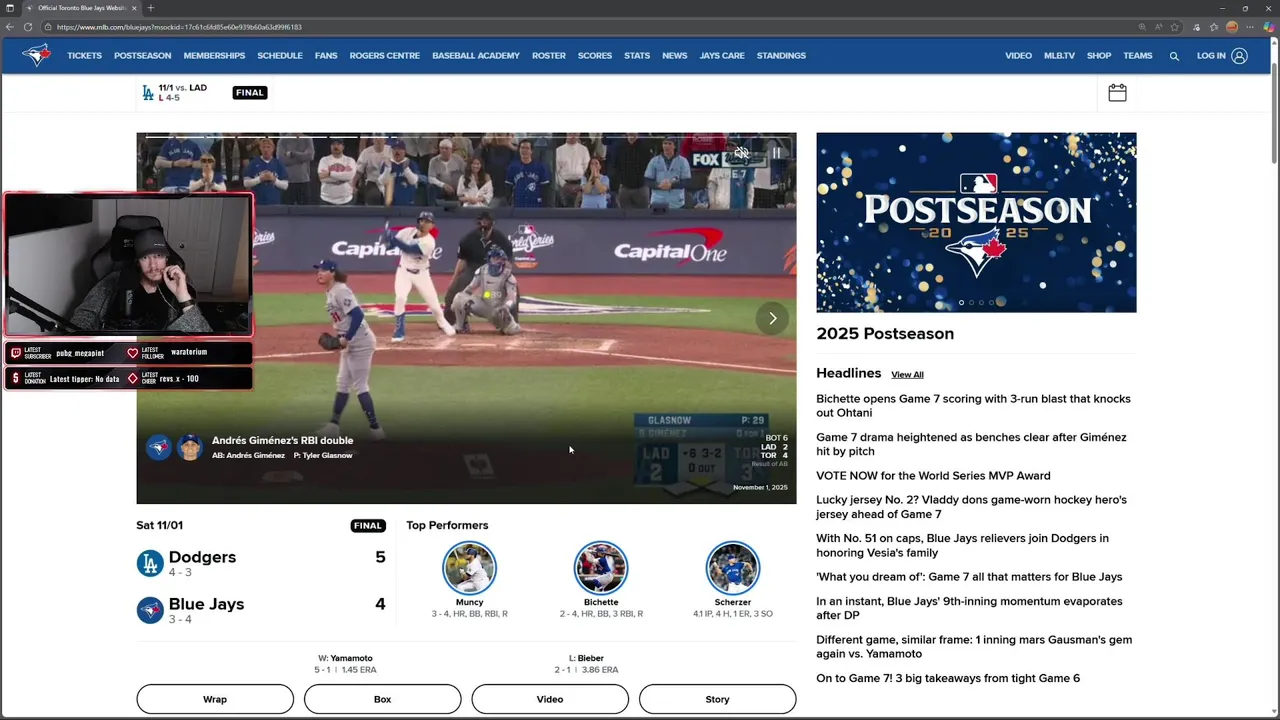Open the calendar icon on the scores strip

1117,93
